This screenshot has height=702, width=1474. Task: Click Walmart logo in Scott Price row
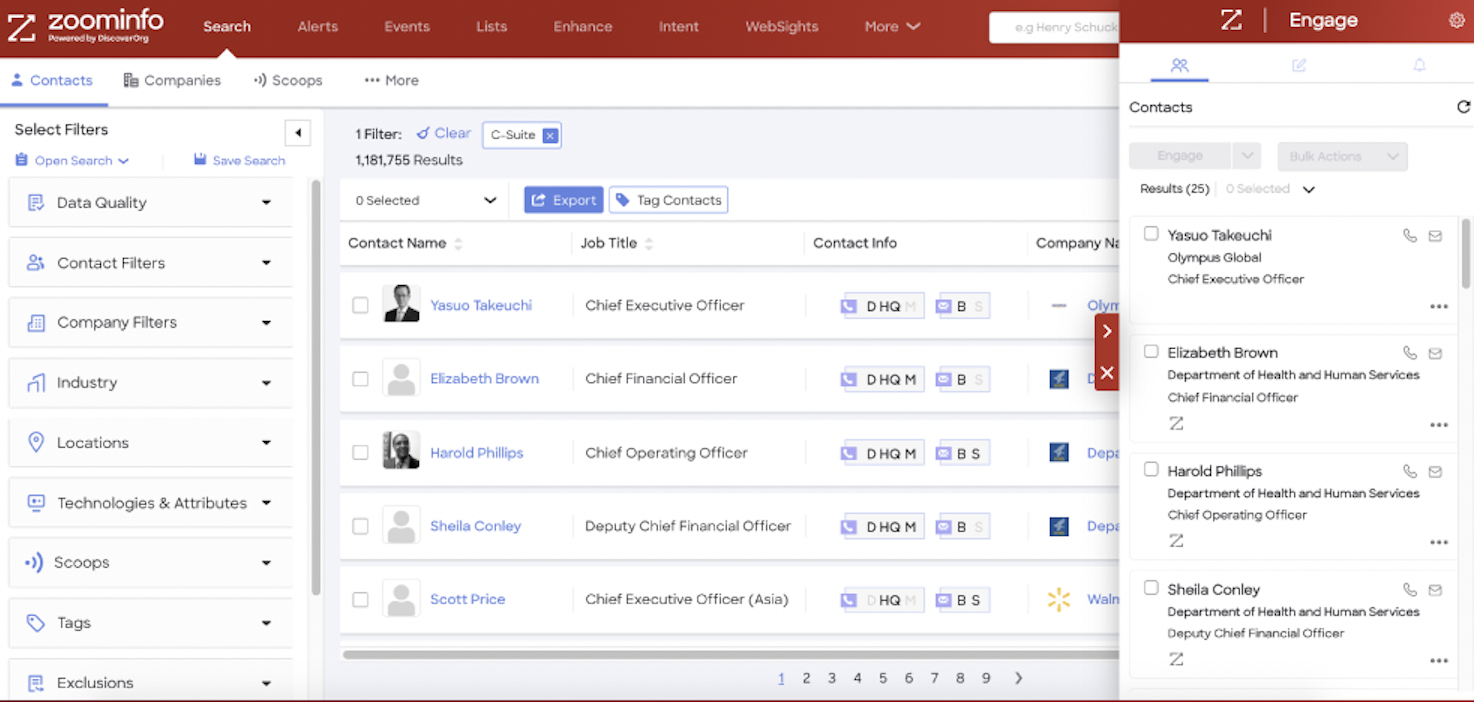point(1059,599)
